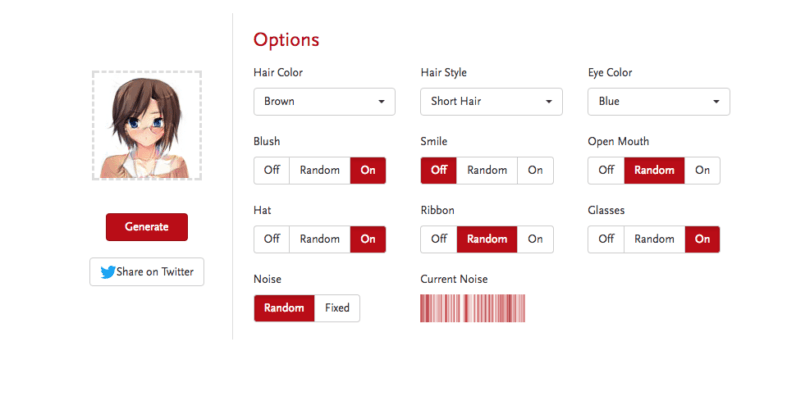Click Share on Twitter button
The width and height of the screenshot is (796, 410).
[147, 272]
